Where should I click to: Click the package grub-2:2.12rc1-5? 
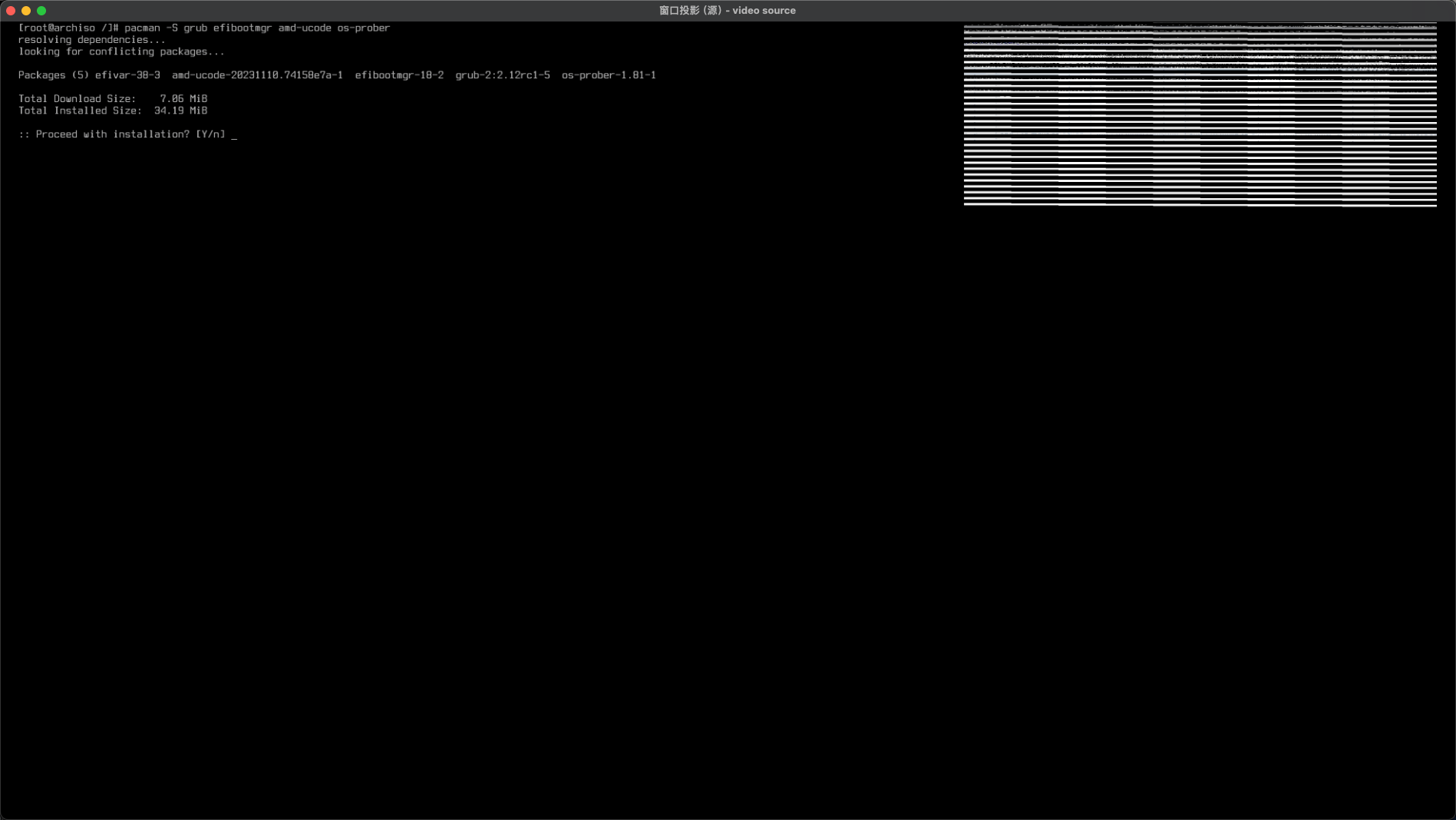[503, 75]
